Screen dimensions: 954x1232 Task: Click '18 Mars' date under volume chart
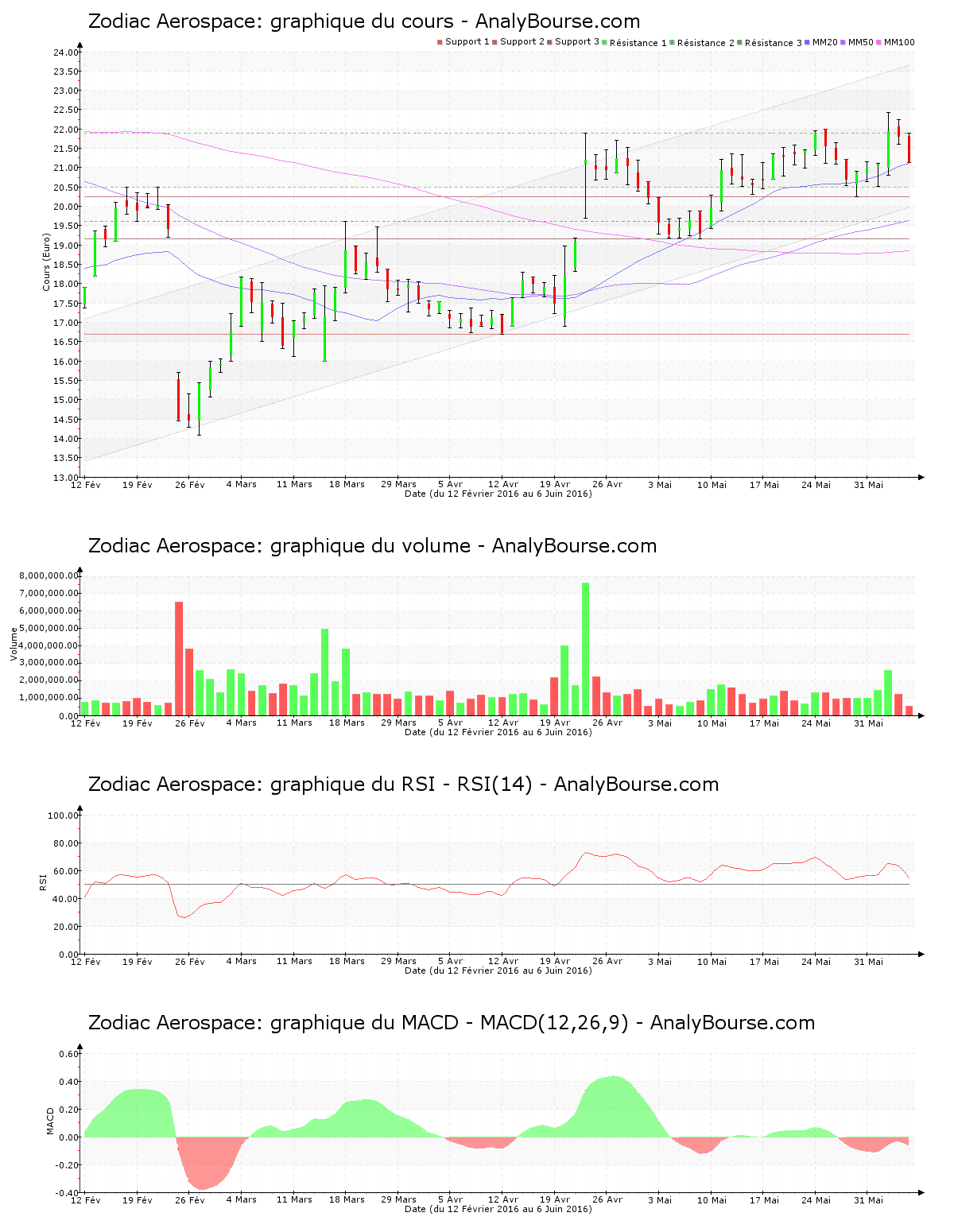[x=347, y=723]
